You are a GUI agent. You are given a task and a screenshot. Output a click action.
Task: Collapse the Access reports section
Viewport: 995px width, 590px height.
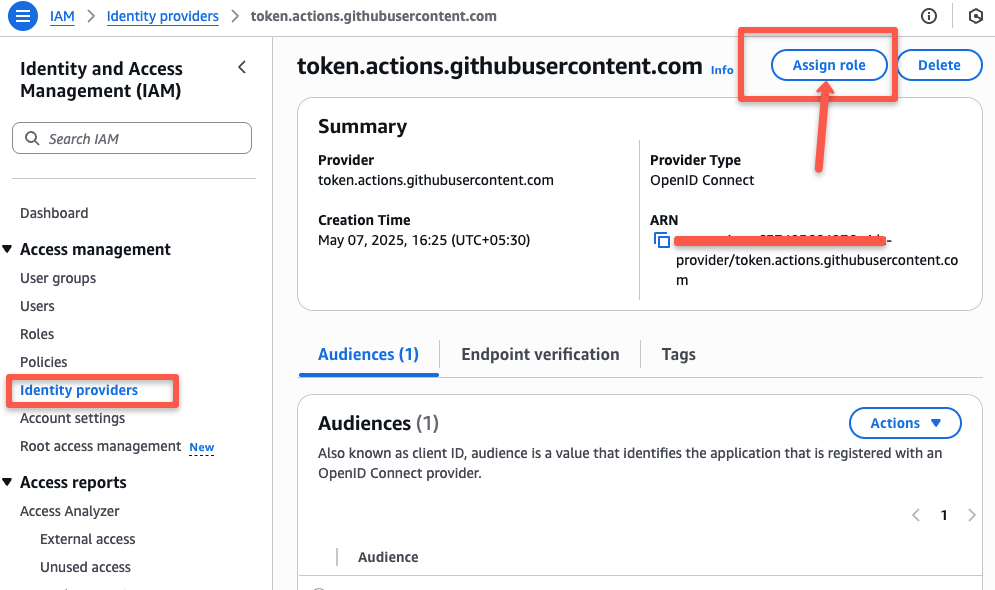[7, 482]
